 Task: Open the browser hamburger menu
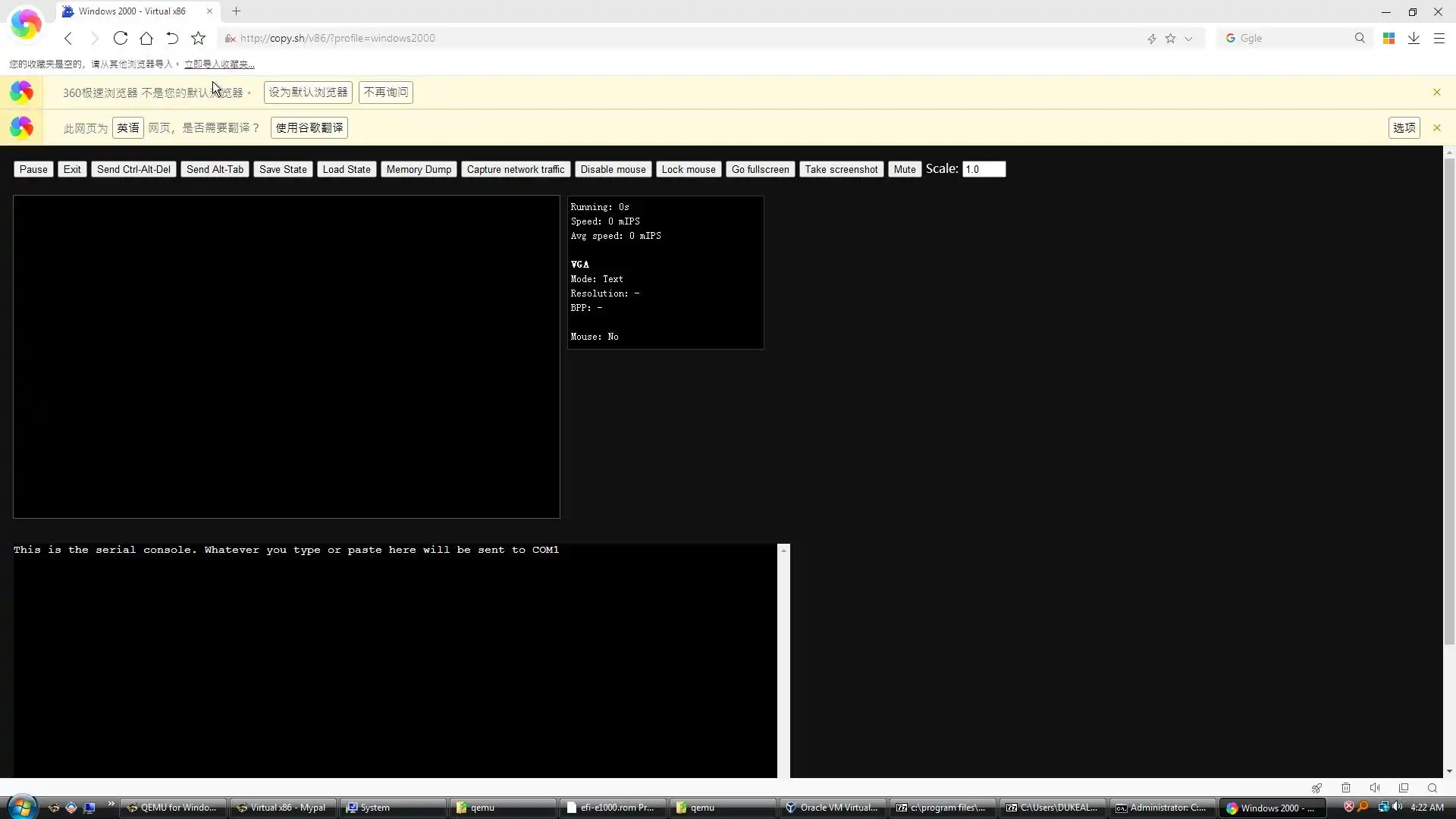[1439, 38]
